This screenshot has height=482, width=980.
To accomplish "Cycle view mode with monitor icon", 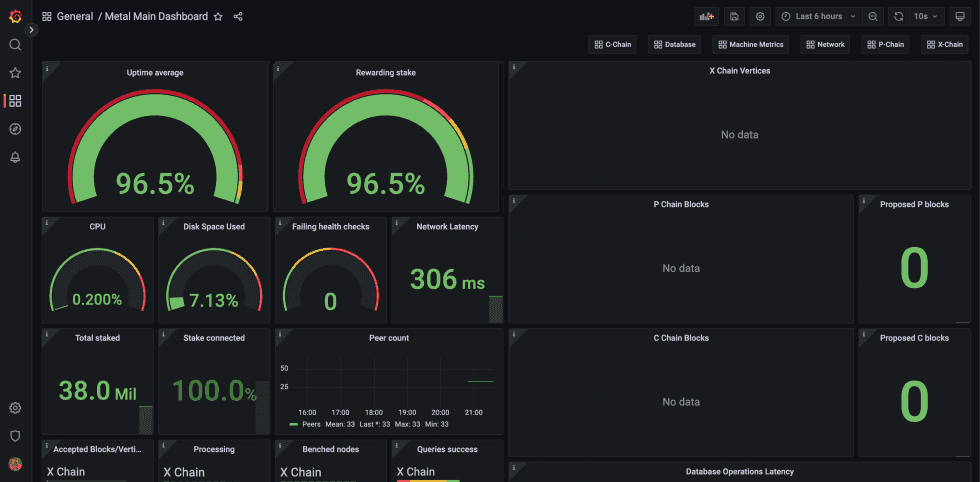I will [x=959, y=17].
